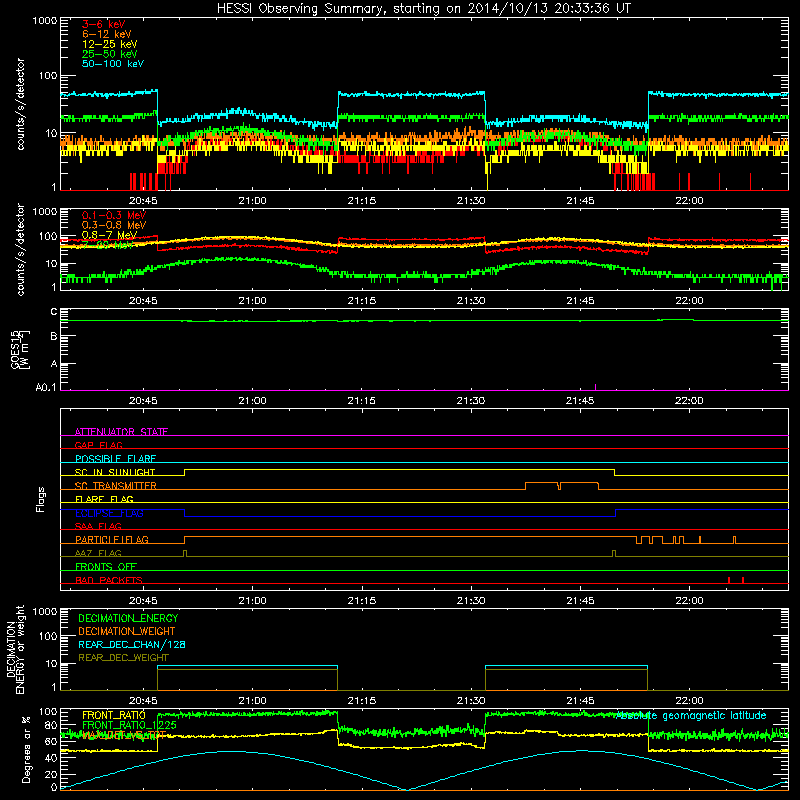Select the BAD_PACKETS flag label
The width and height of the screenshot is (800, 800).
click(109, 580)
